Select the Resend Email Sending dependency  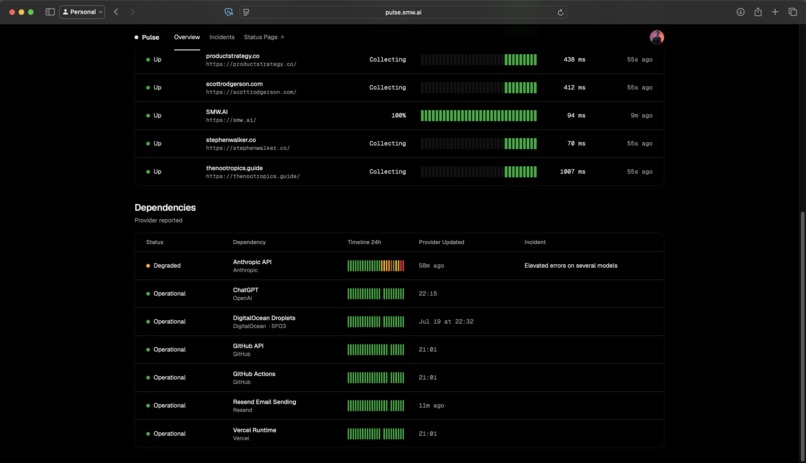(399, 405)
